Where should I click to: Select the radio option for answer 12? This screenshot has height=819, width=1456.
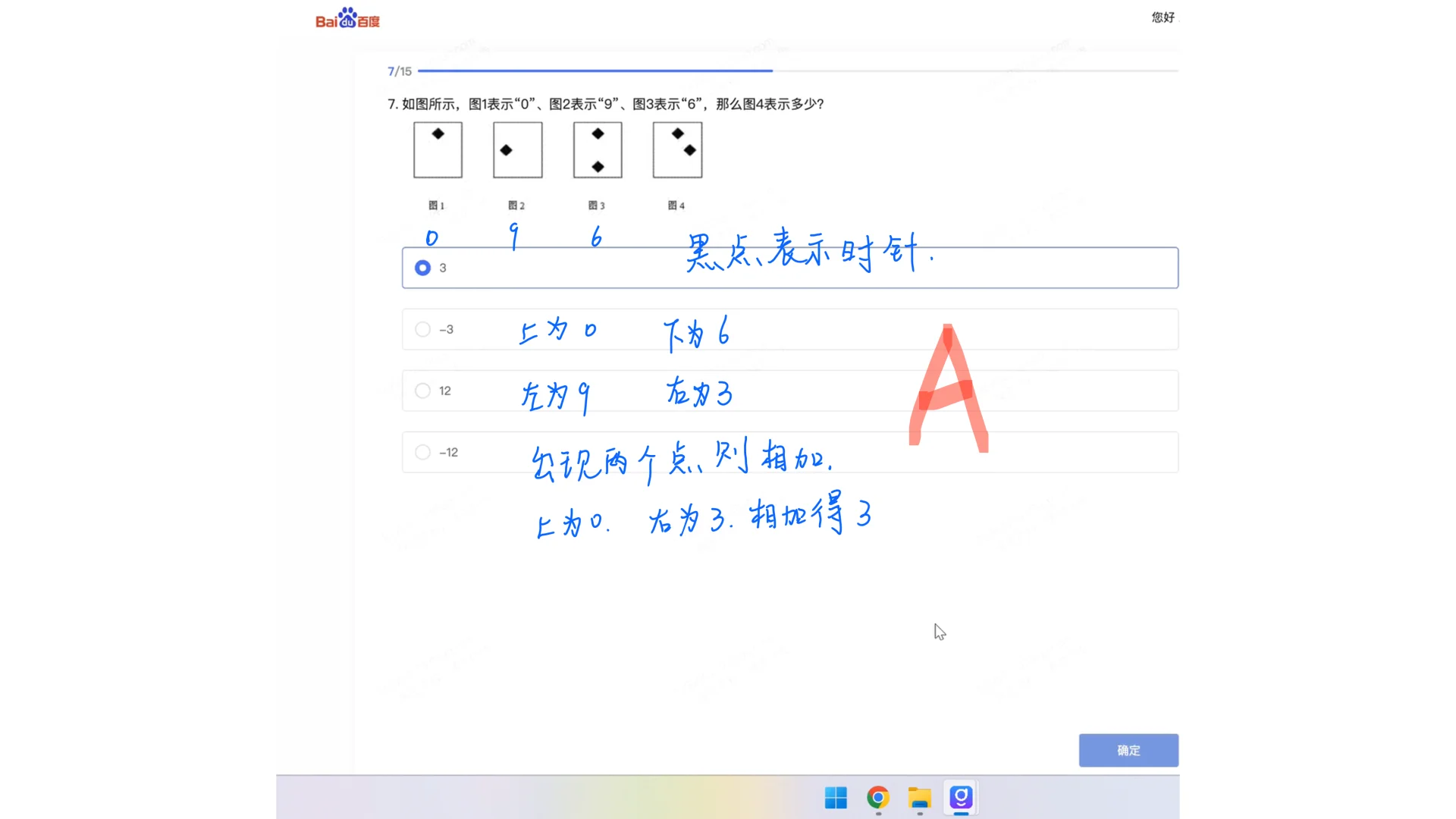pyautogui.click(x=422, y=391)
